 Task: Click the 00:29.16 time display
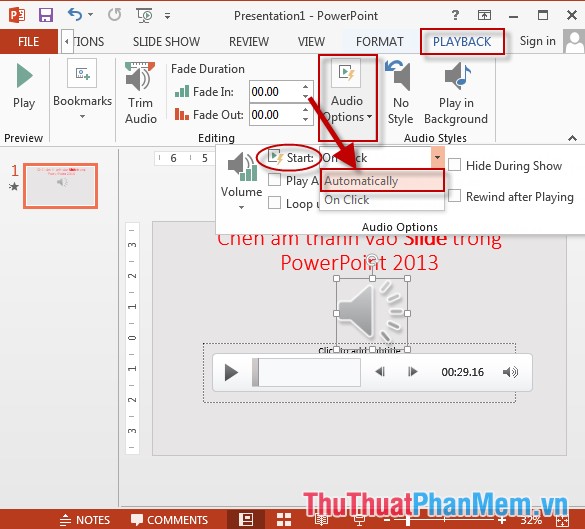[x=463, y=372]
